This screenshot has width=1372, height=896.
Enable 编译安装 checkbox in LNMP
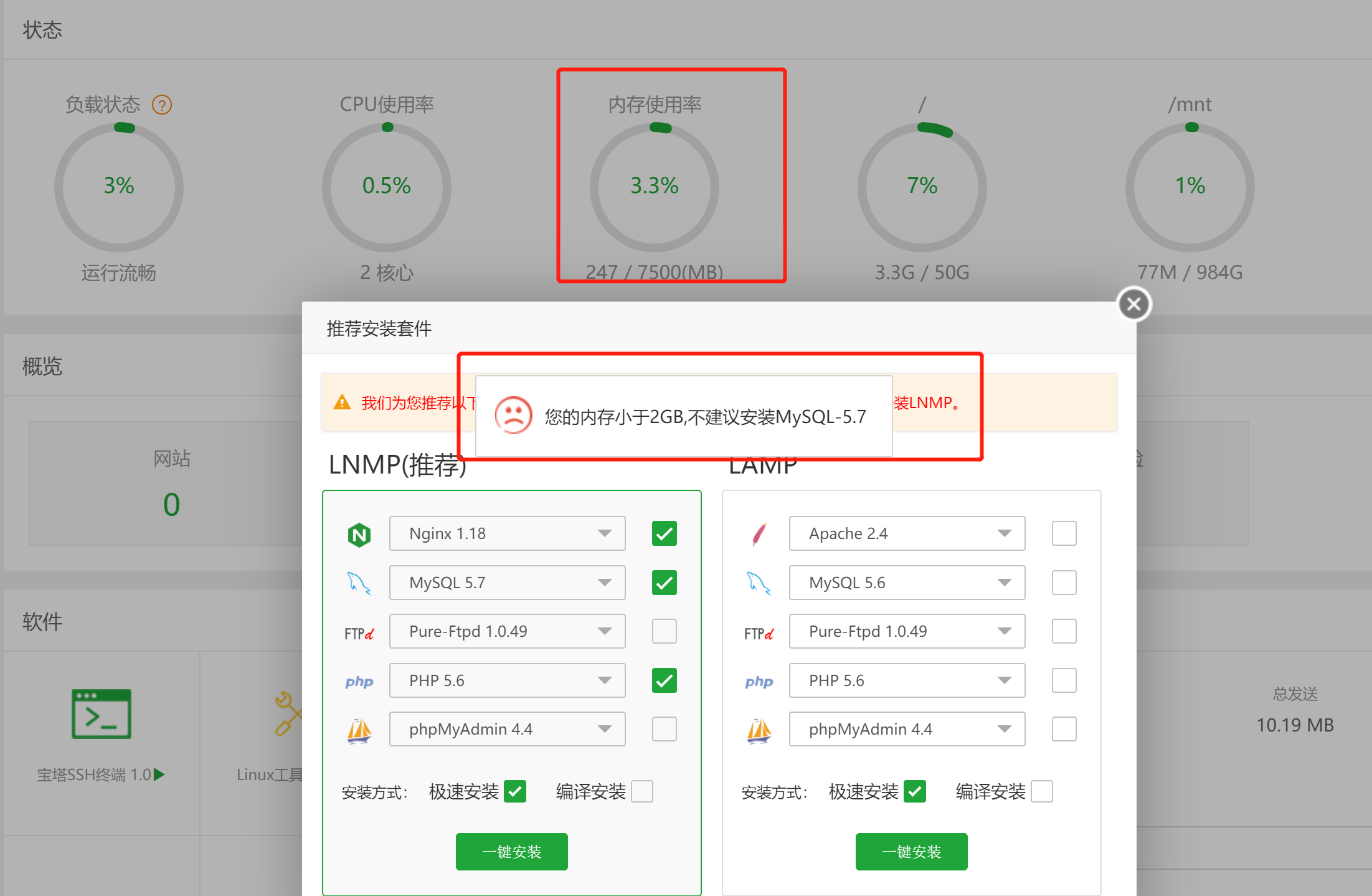[x=642, y=791]
